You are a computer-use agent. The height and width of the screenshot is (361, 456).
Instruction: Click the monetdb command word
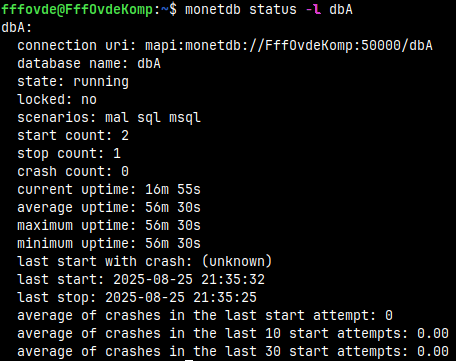[213, 9]
